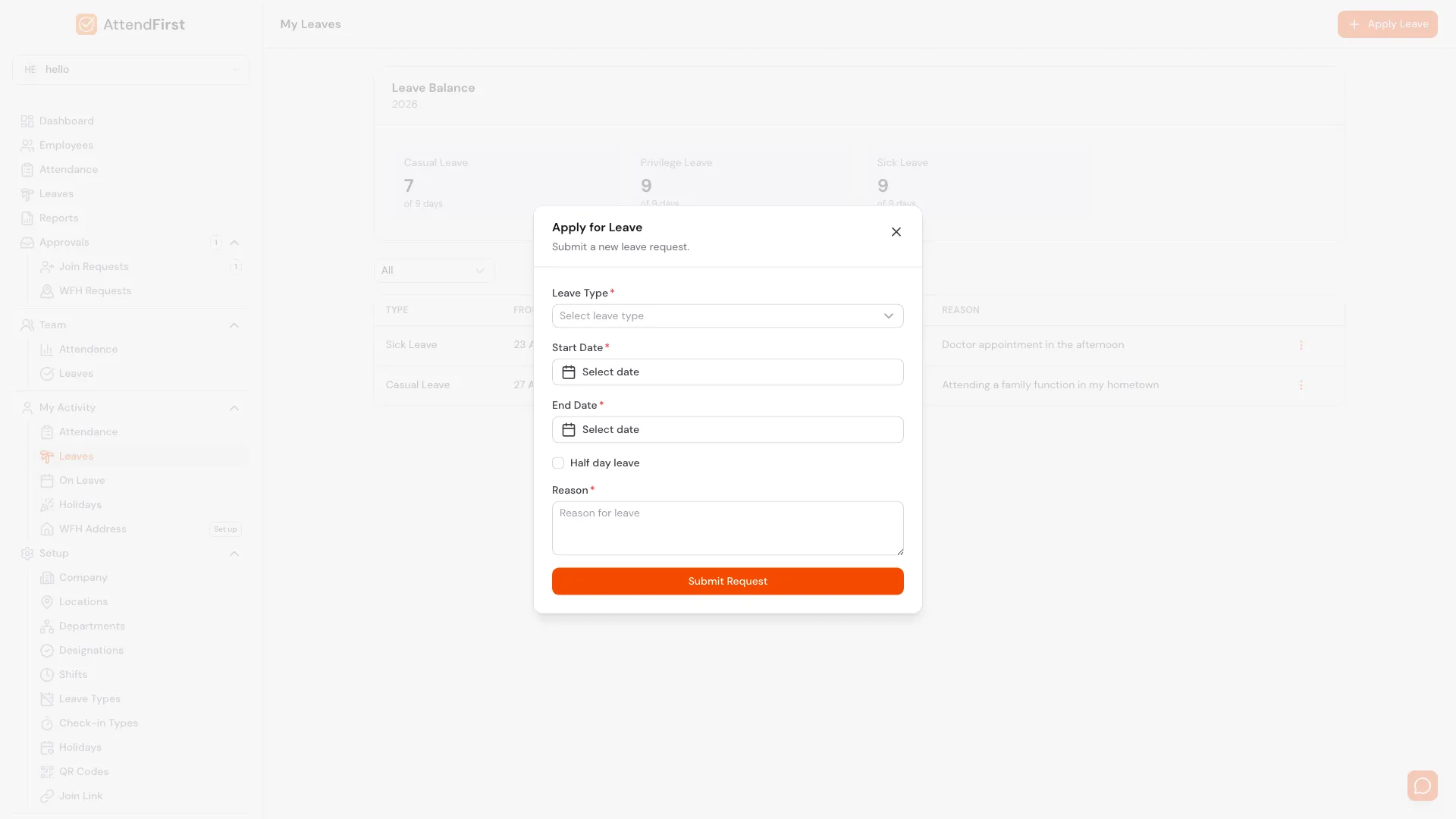Click the Apply Leave button
Screen dimensions: 1456x819
(x=1387, y=24)
